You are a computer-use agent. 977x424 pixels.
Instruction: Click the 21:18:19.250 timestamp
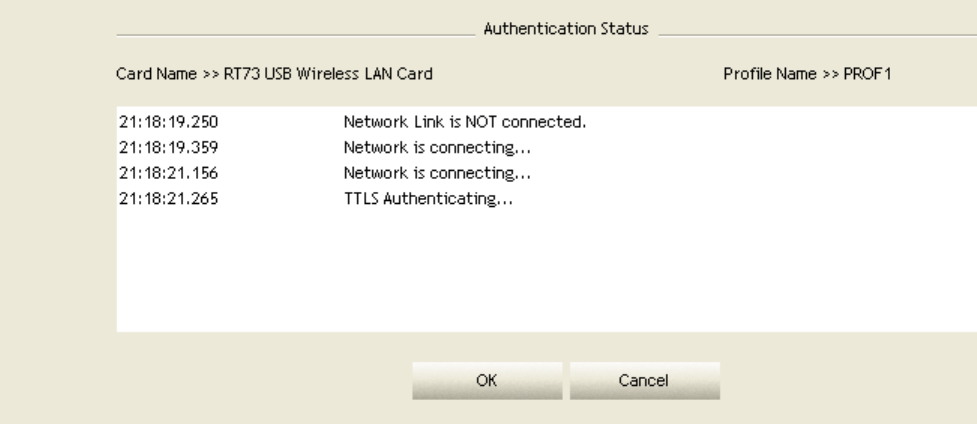[x=155, y=123]
